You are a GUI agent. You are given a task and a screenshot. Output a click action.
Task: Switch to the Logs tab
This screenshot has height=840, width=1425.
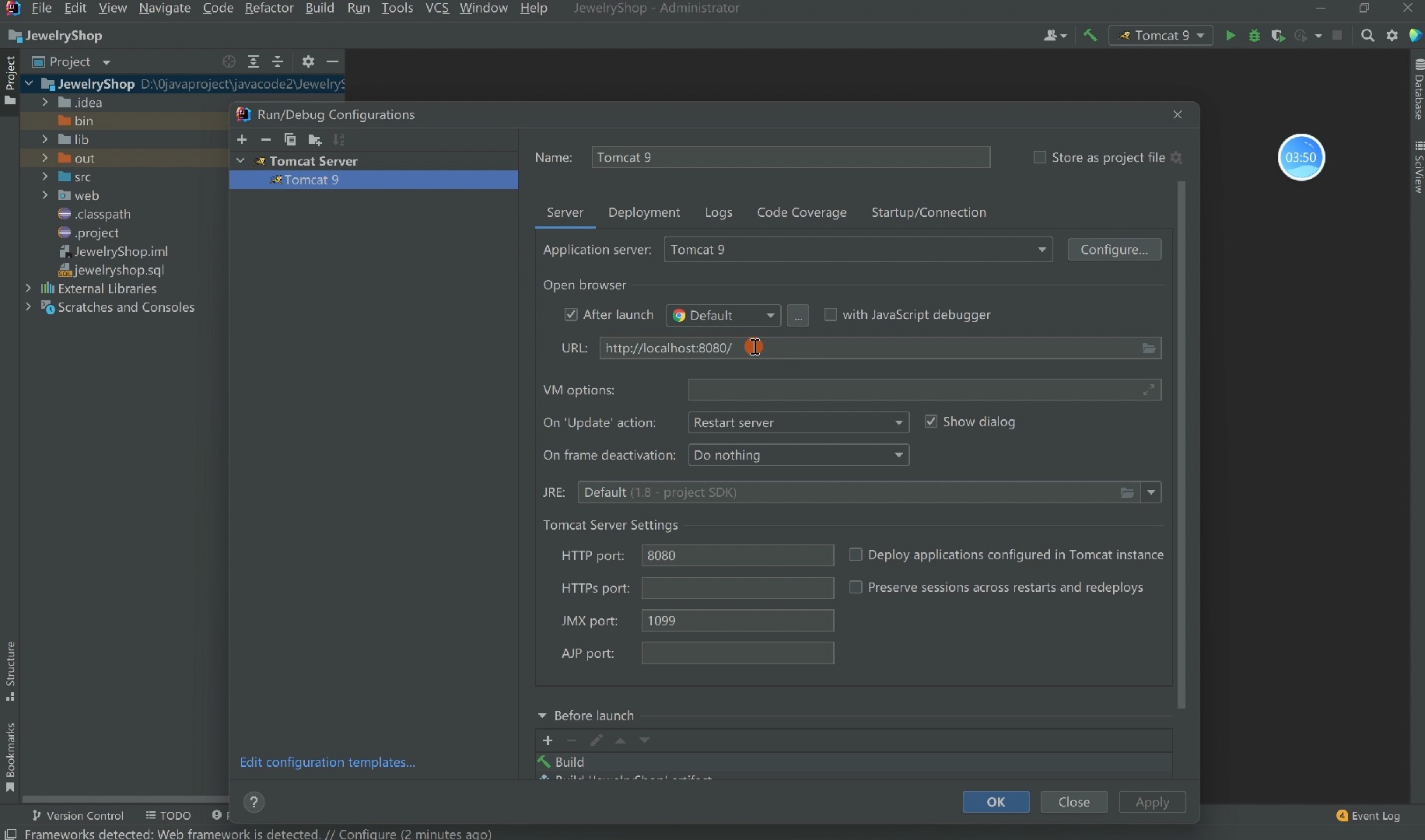click(x=719, y=212)
